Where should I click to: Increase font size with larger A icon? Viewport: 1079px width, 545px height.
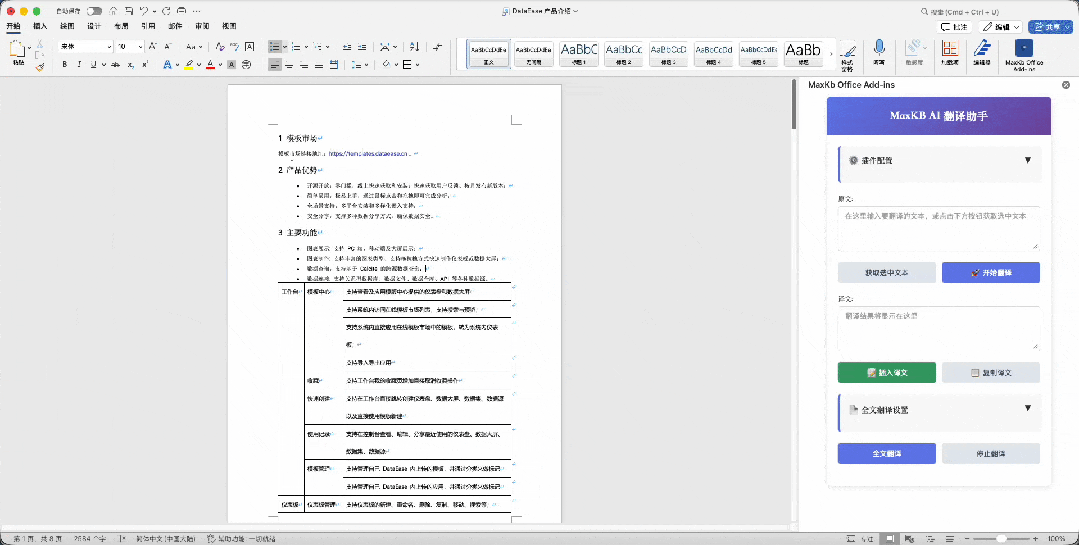(153, 46)
